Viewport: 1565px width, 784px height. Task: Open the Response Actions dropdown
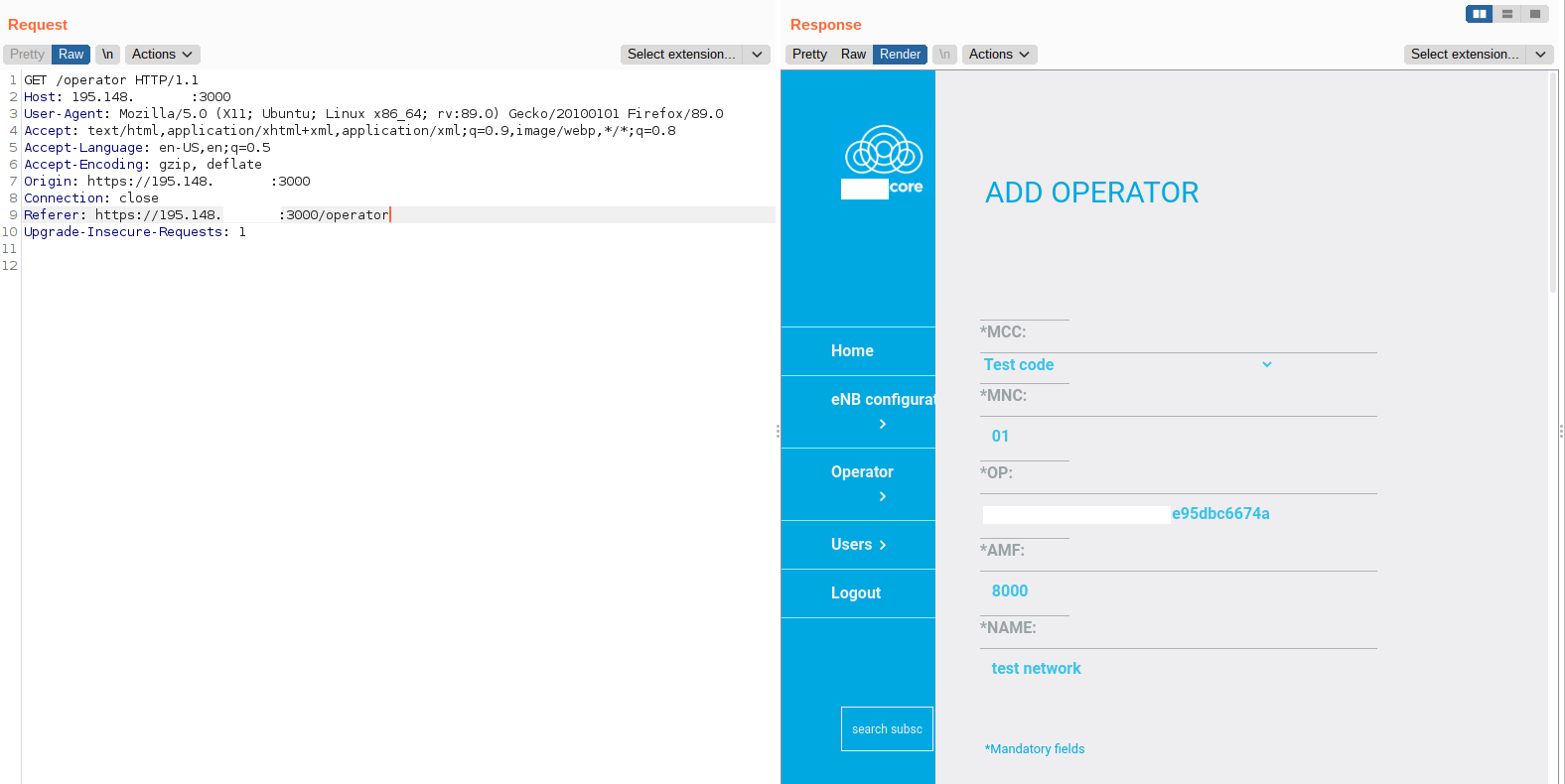coord(999,55)
